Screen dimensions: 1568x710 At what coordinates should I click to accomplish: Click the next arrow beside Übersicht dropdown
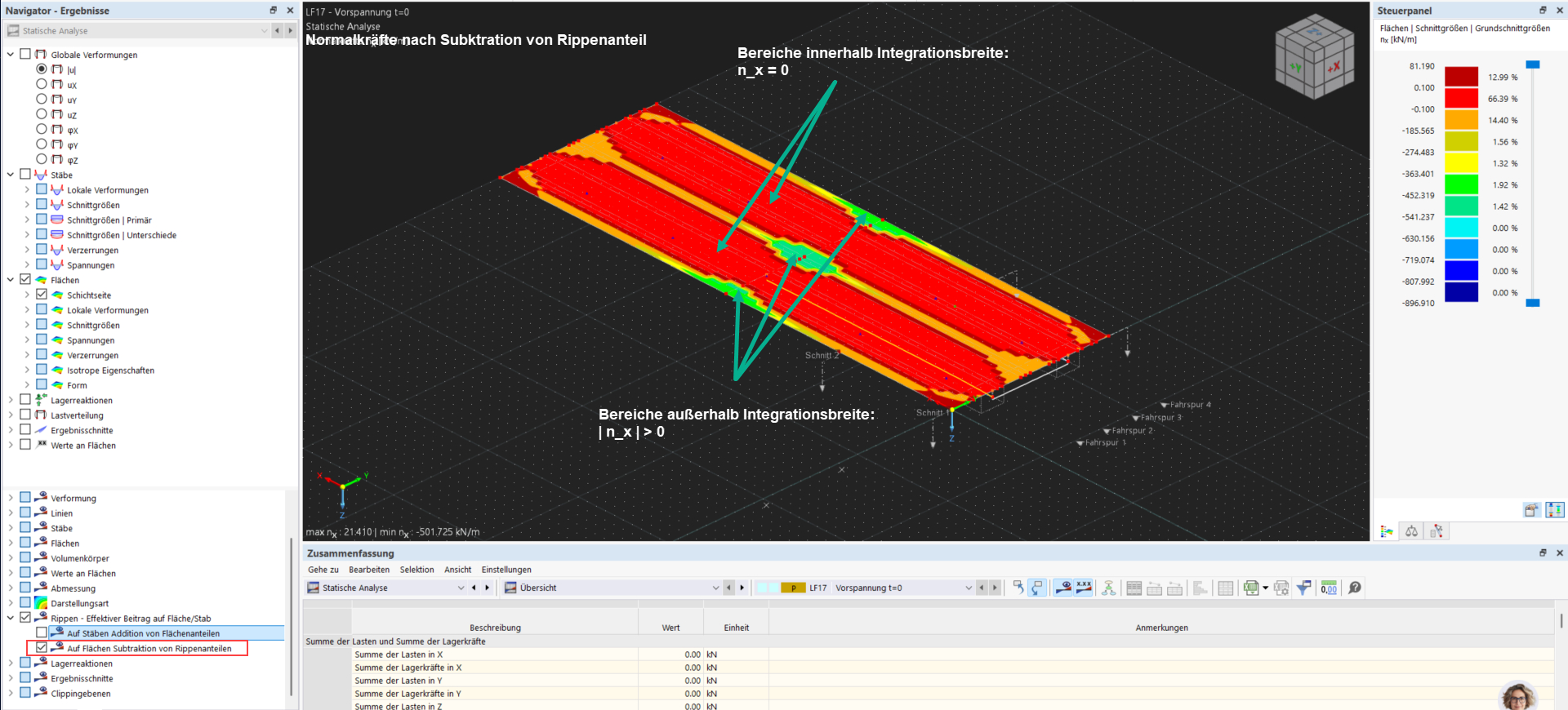tap(742, 588)
